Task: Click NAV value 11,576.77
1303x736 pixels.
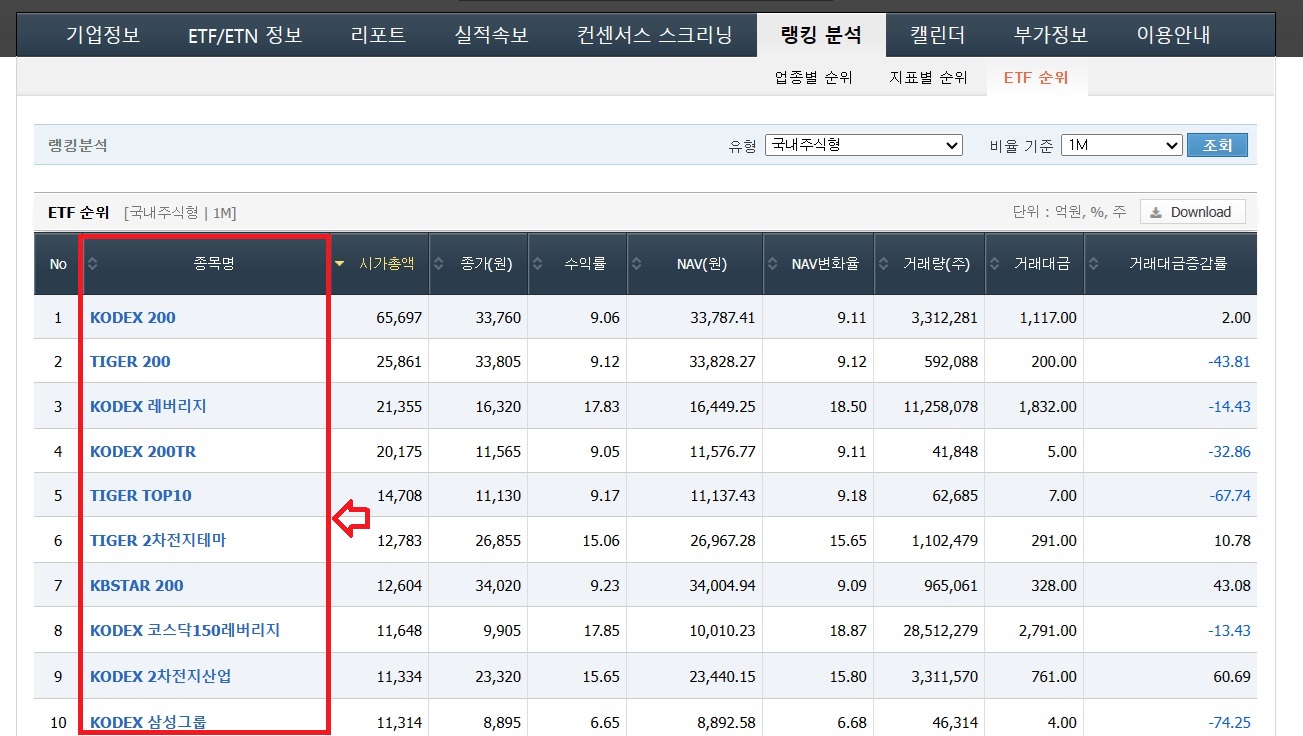Action: 722,451
